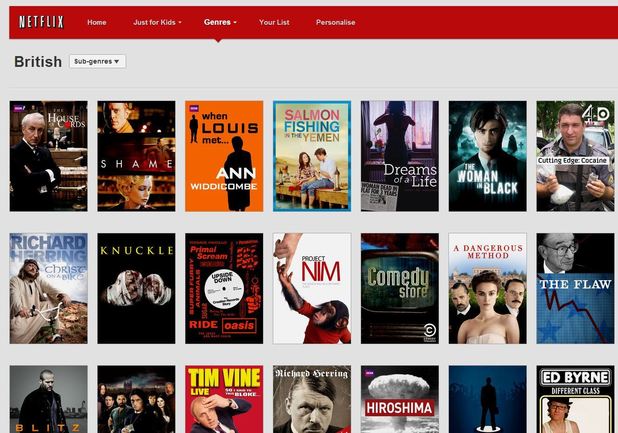Choose Salmon Fishing in the Yemen
Image resolution: width=618 pixels, height=433 pixels.
(x=312, y=156)
